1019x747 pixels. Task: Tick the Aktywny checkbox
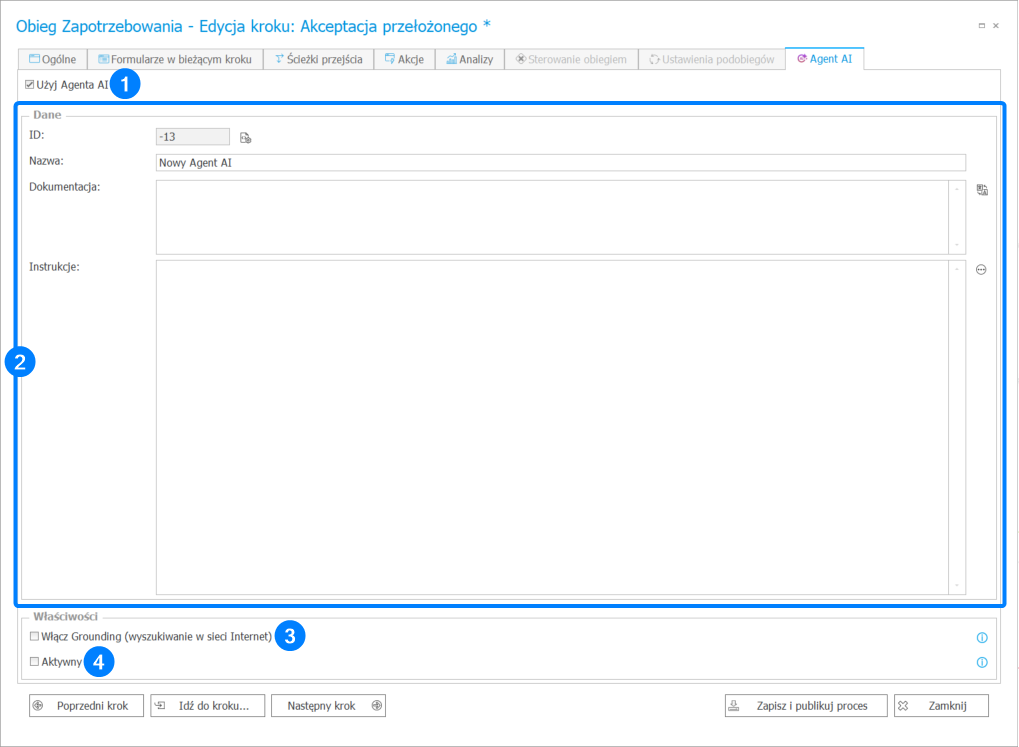[35, 662]
